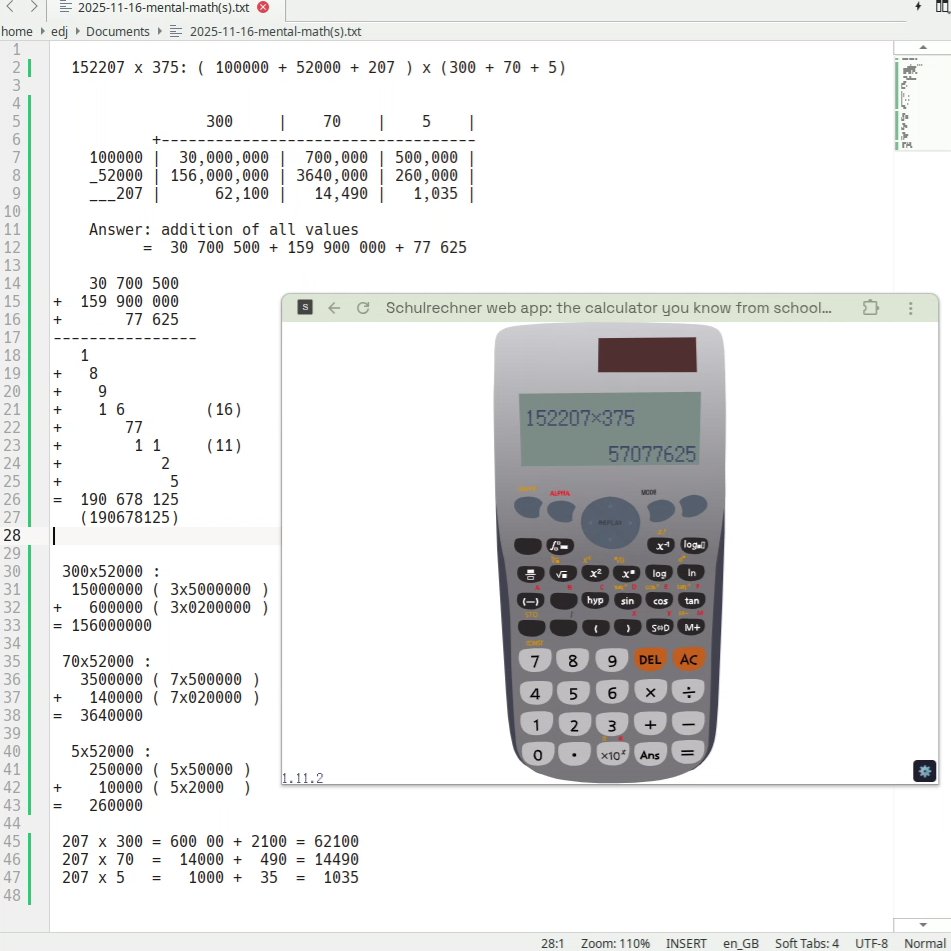Select the x² key on the calculator keypad
Viewport: 951px width, 951px height.
coord(594,572)
